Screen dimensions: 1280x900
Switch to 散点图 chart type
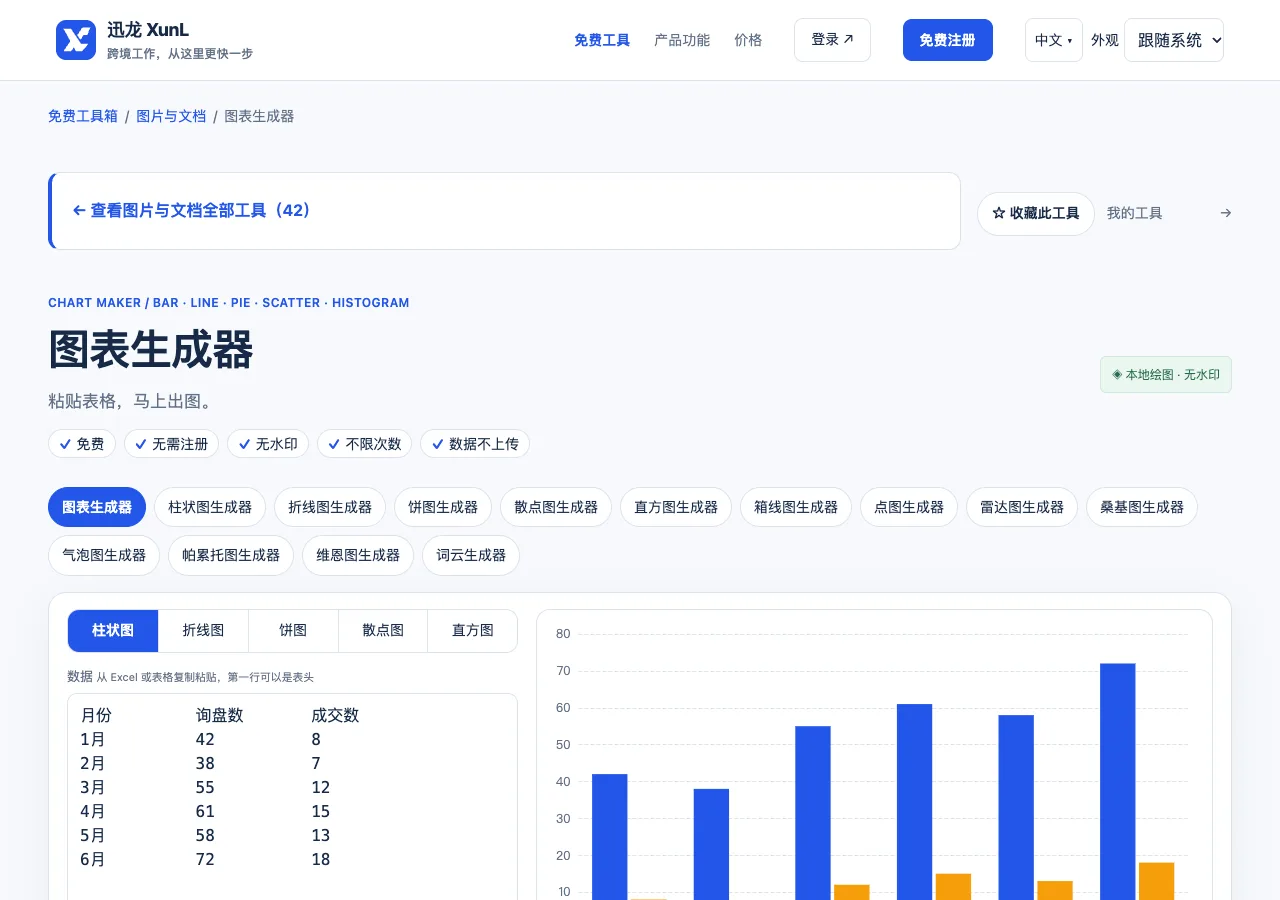[383, 631]
